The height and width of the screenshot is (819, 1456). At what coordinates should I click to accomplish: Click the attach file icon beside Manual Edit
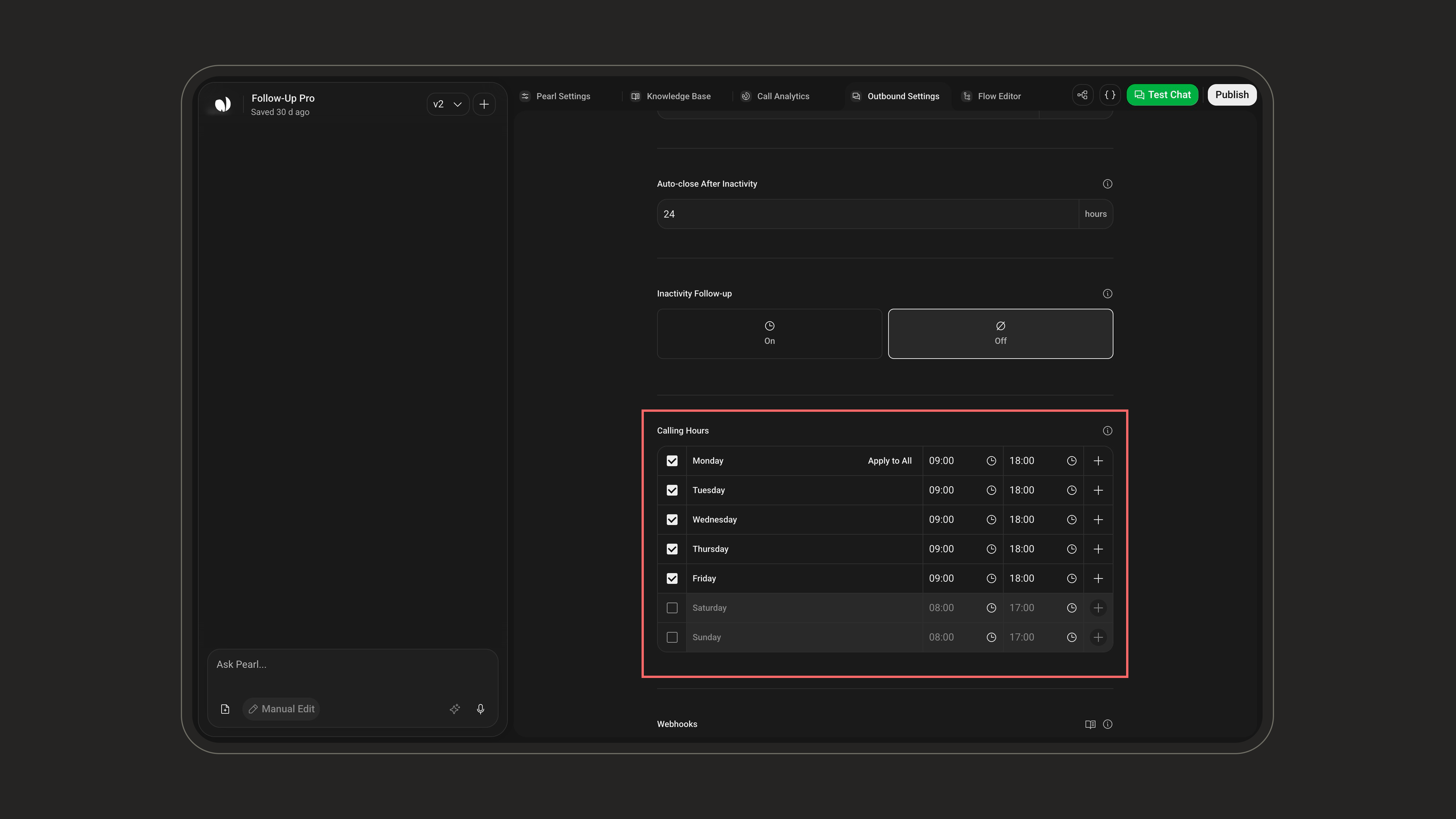pos(225,709)
